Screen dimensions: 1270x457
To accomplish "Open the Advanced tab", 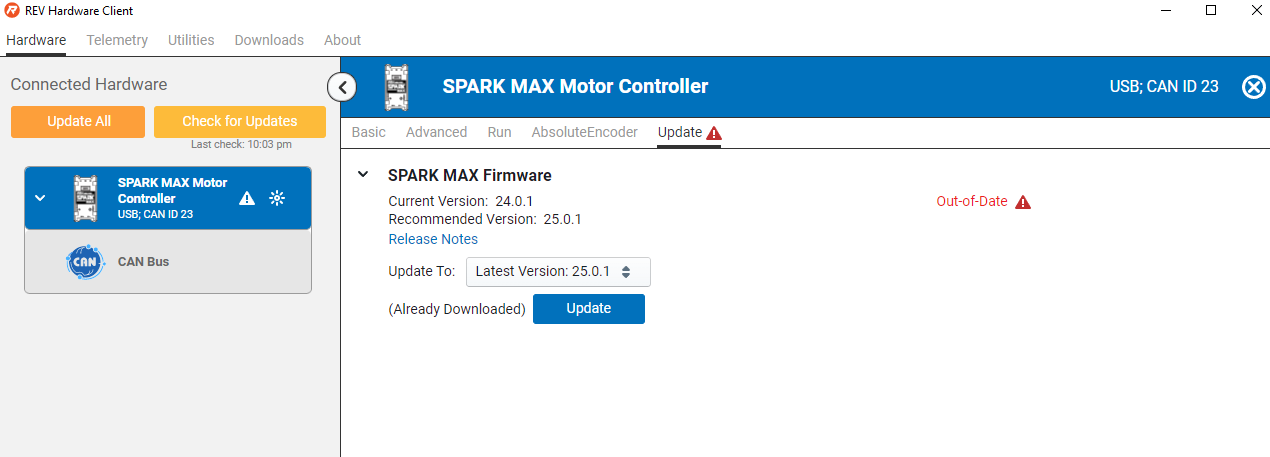I will pos(436,132).
